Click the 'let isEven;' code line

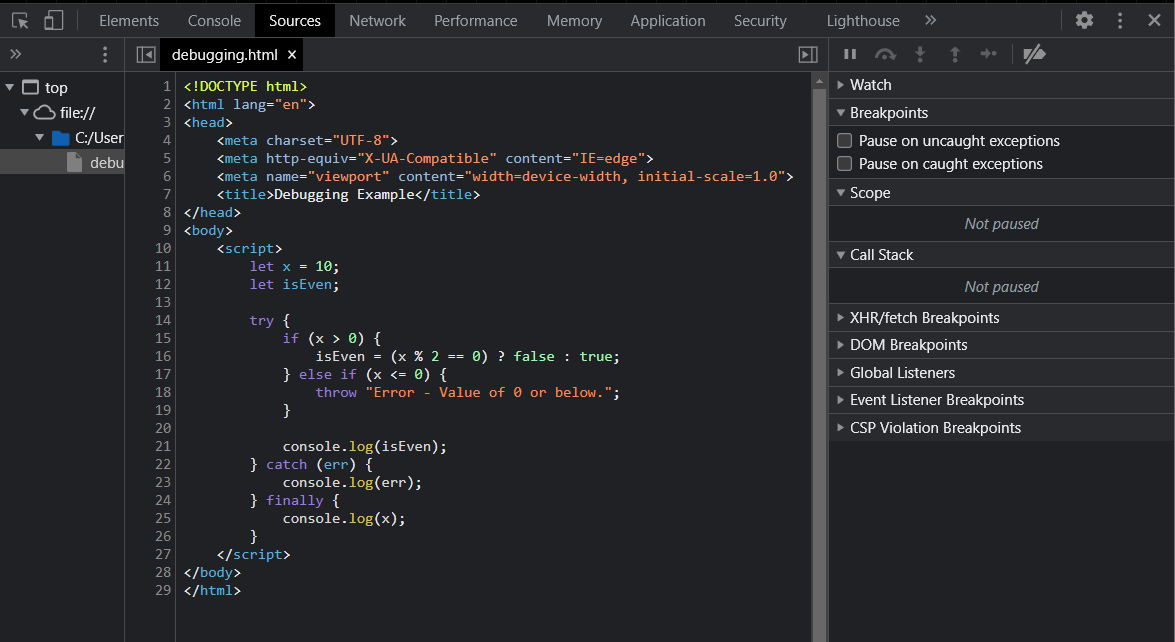(x=294, y=285)
